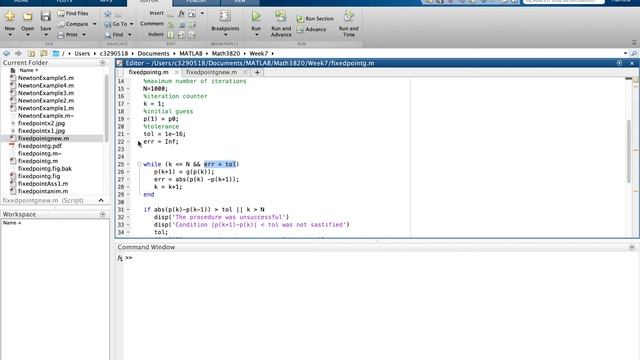Open the New dropdown arrow
Screen dimensions: 640x360
click(x=10, y=35)
